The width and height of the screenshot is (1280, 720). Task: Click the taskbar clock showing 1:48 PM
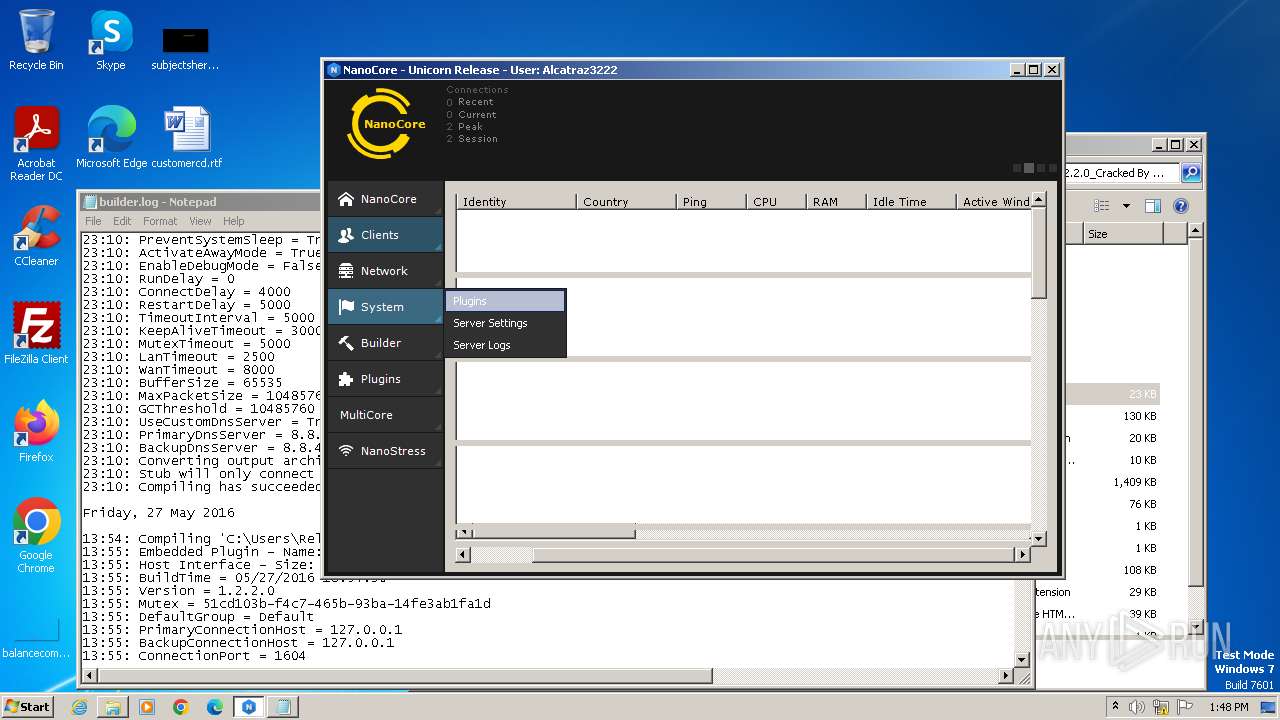coord(1229,707)
